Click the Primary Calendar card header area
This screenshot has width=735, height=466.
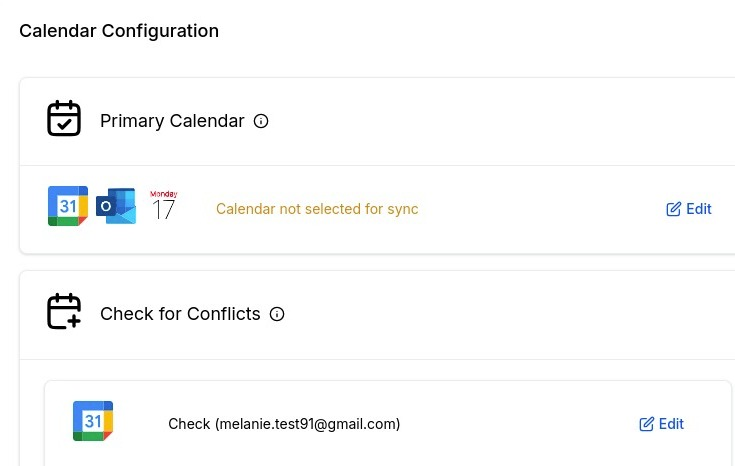point(377,121)
